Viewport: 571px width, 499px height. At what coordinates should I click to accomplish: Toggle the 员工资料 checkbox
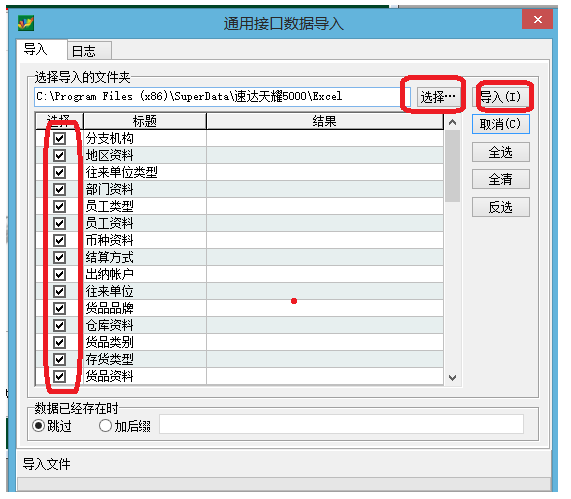pos(59,223)
